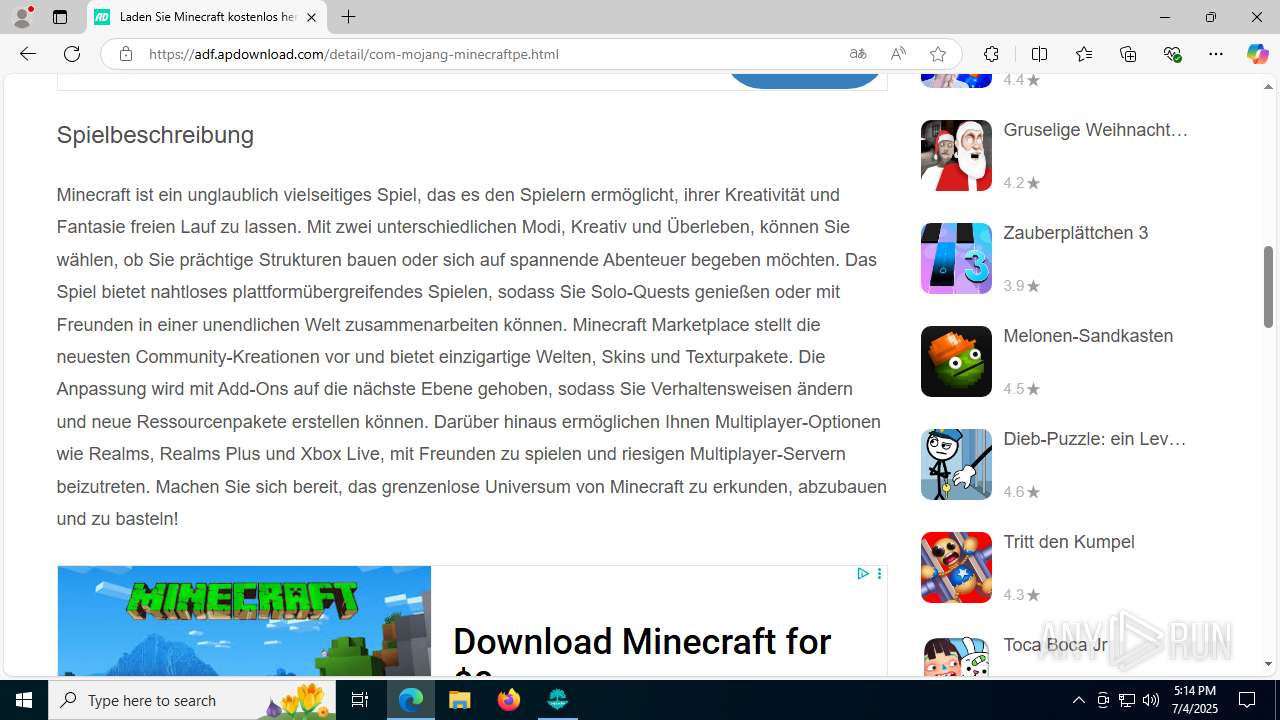Image resolution: width=1280 pixels, height=720 pixels.
Task: View site information lock icon
Action: click(x=125, y=54)
